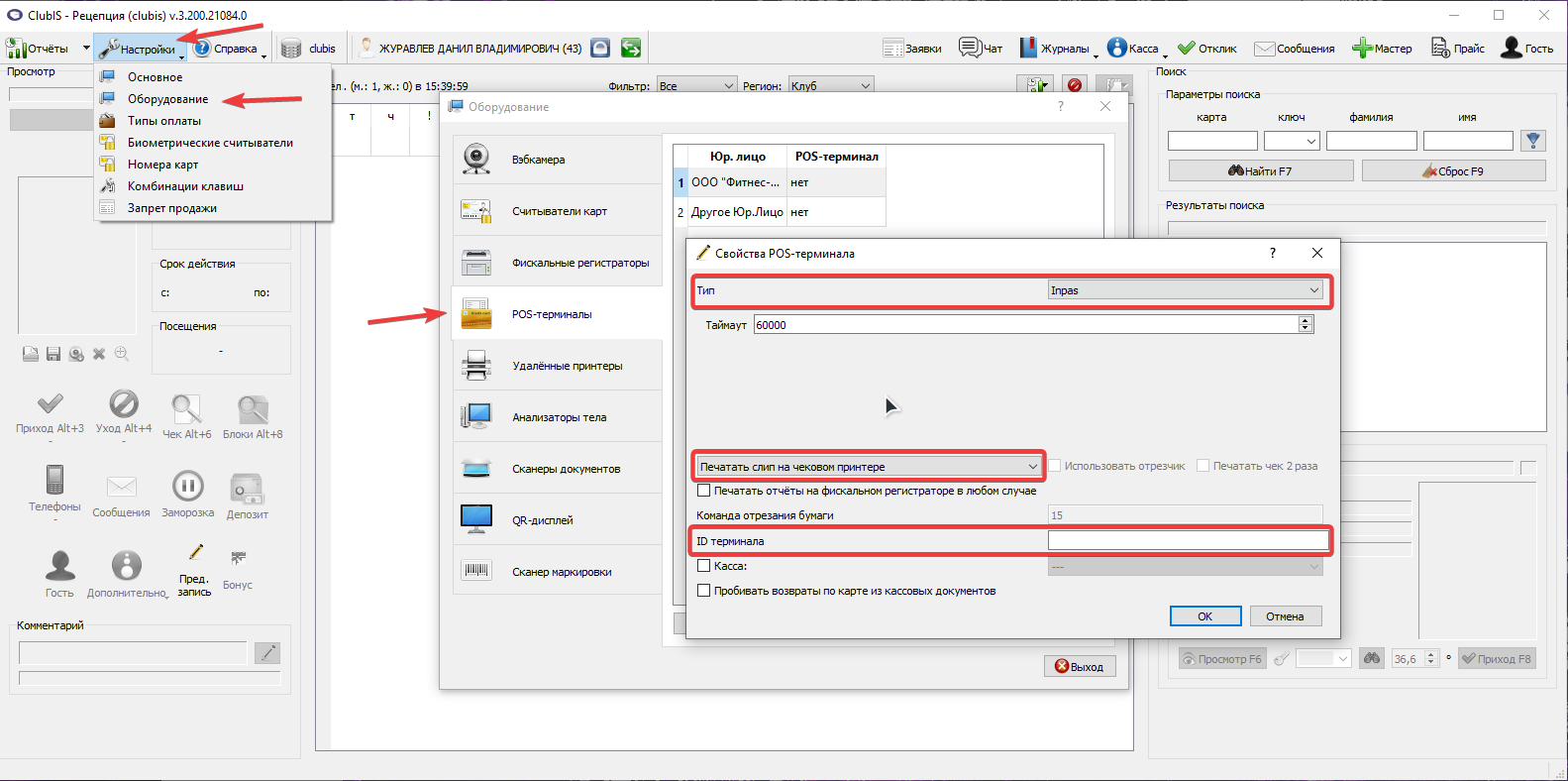Confirm with the OK button
This screenshot has width=1568, height=781.
(x=1205, y=616)
